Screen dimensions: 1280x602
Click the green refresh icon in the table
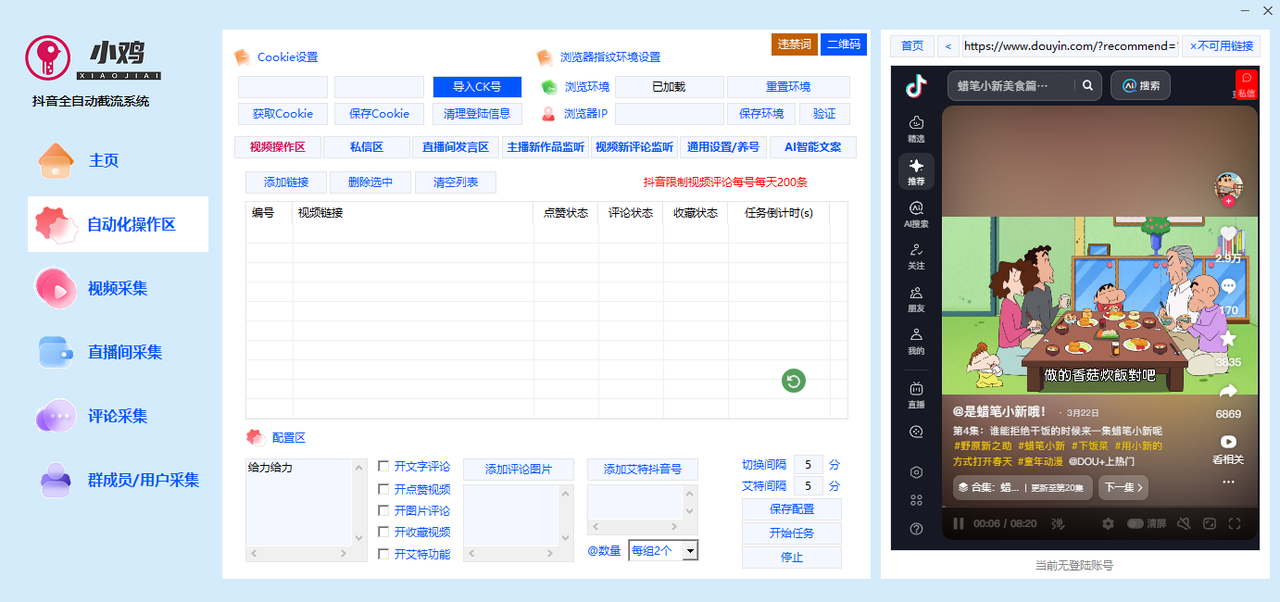tap(793, 381)
